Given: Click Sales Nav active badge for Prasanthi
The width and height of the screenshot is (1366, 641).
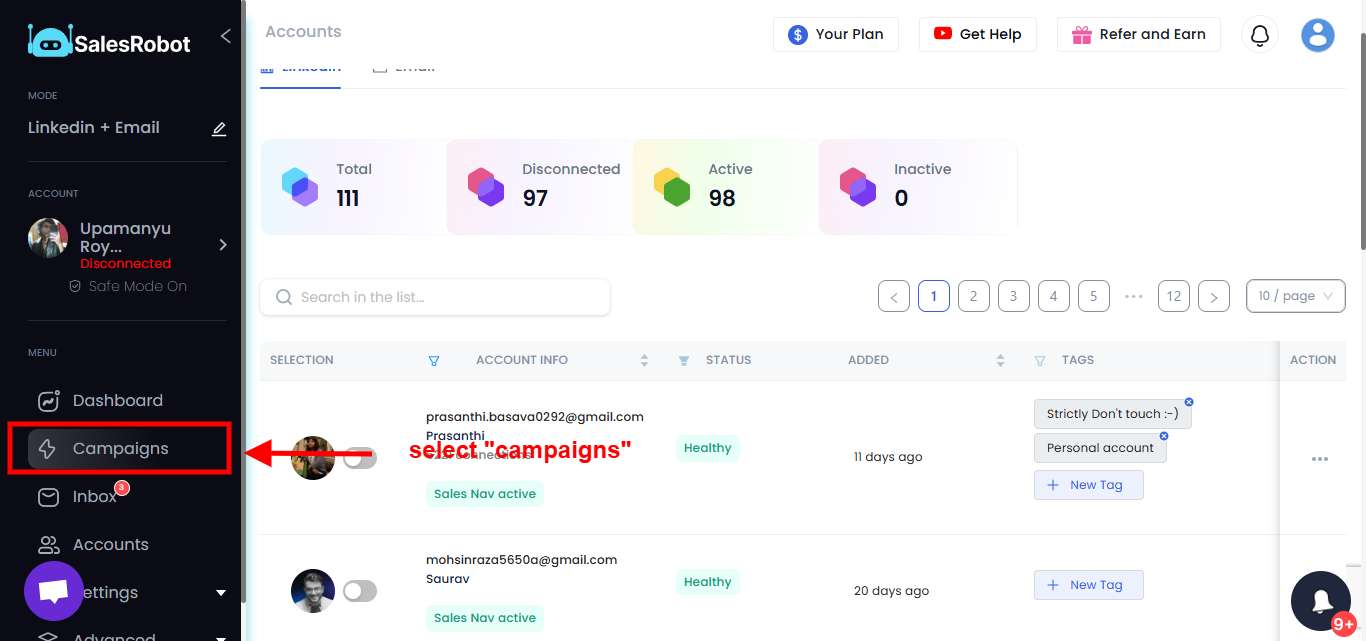Looking at the screenshot, I should click(485, 494).
